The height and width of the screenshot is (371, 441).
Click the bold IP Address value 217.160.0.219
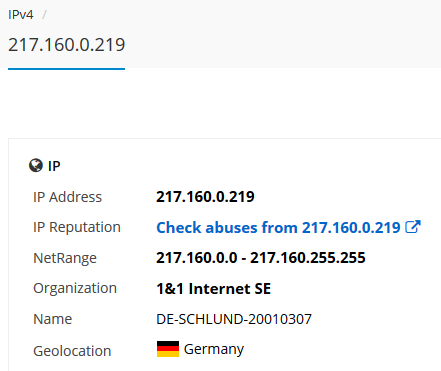(205, 197)
